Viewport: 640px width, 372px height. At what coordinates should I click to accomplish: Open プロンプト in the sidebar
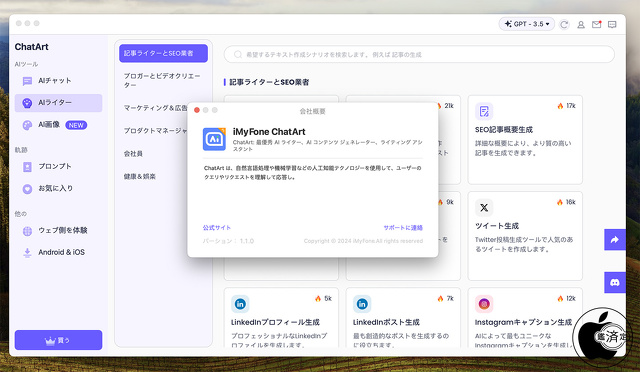tap(58, 167)
